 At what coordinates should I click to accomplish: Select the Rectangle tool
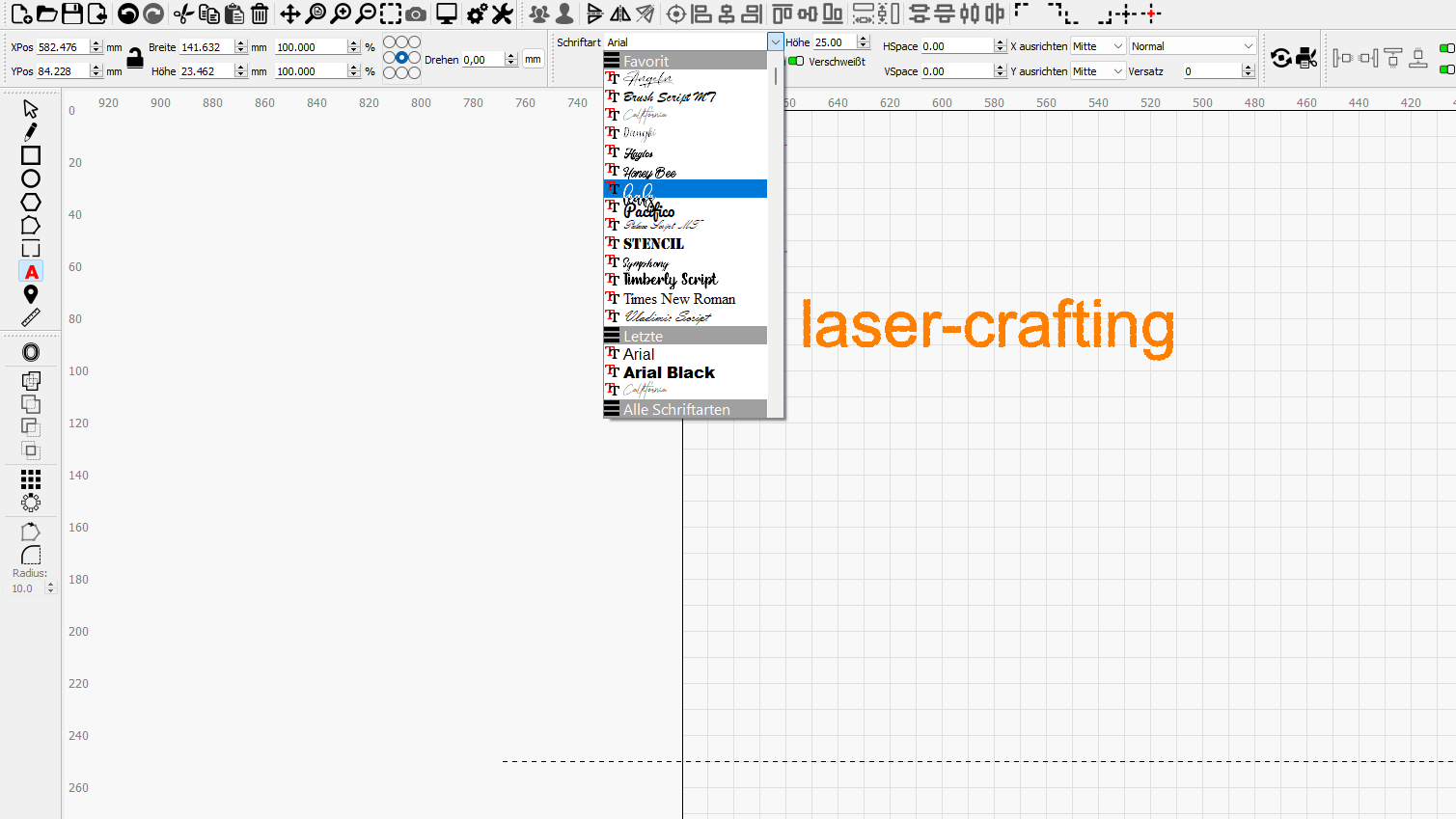[x=30, y=155]
